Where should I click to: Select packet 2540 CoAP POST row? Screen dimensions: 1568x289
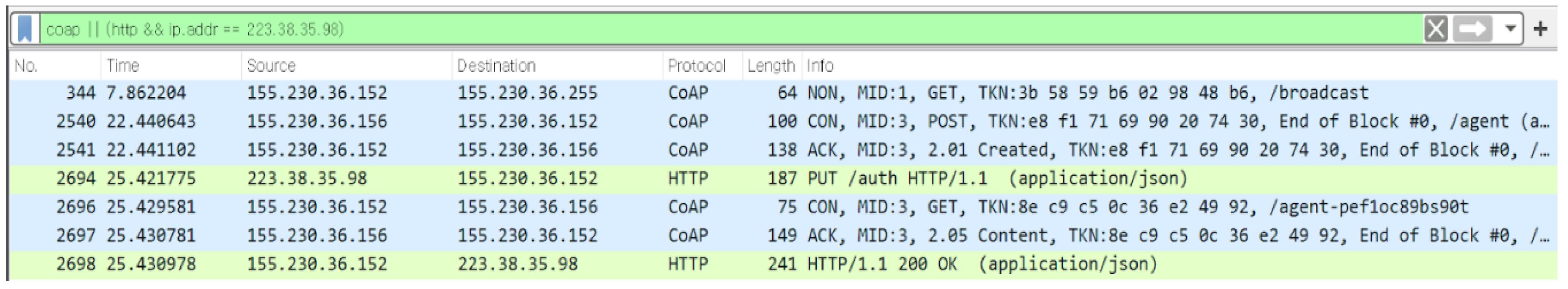(x=731, y=122)
